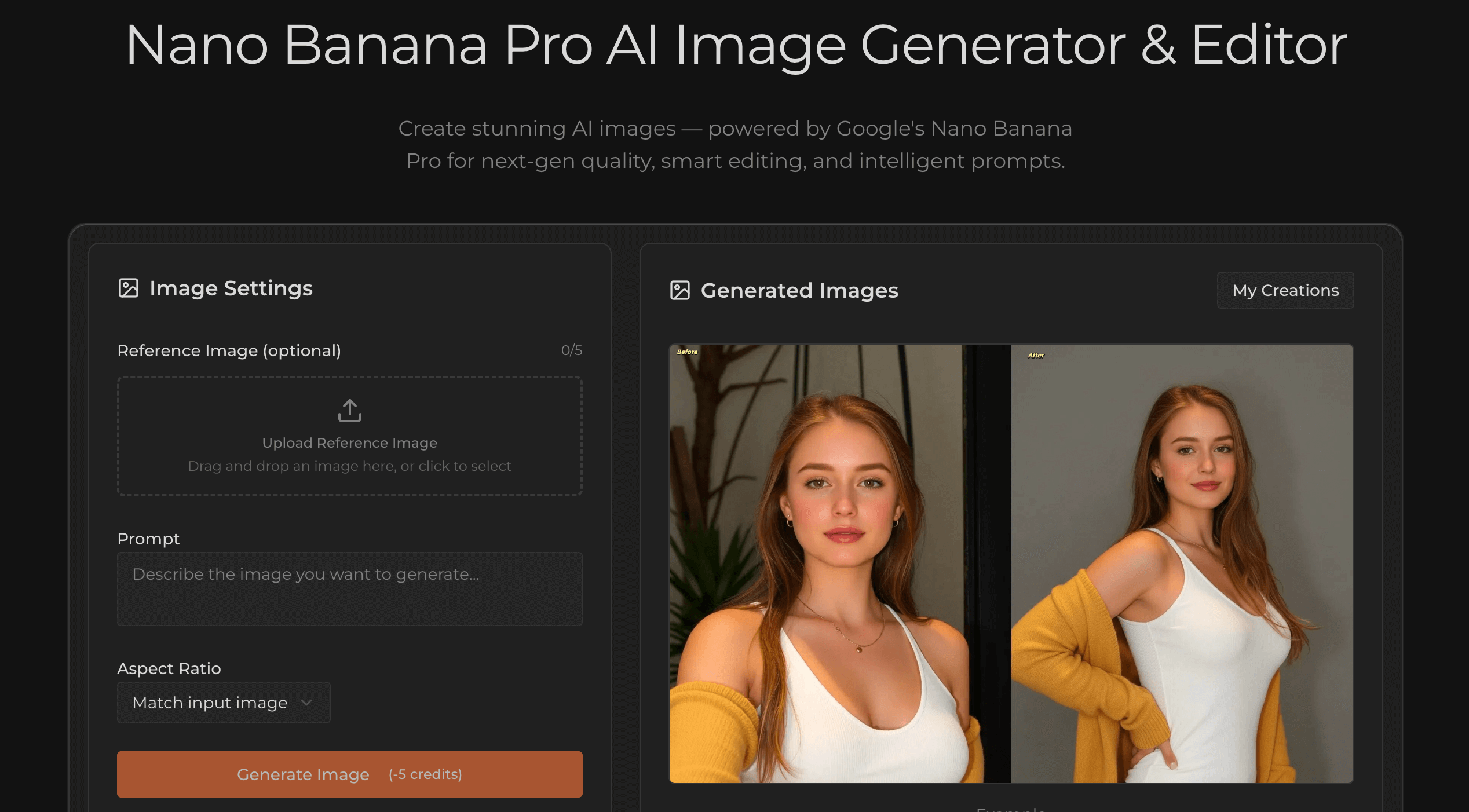Click the Image Settings panel header icon

point(129,287)
